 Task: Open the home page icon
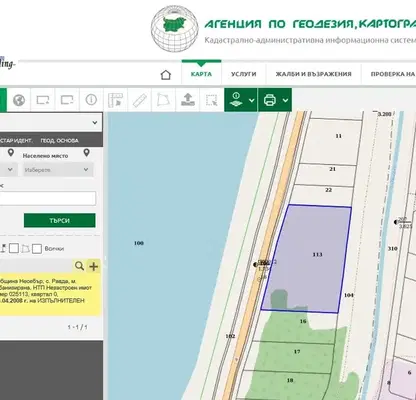pyautogui.click(x=166, y=75)
